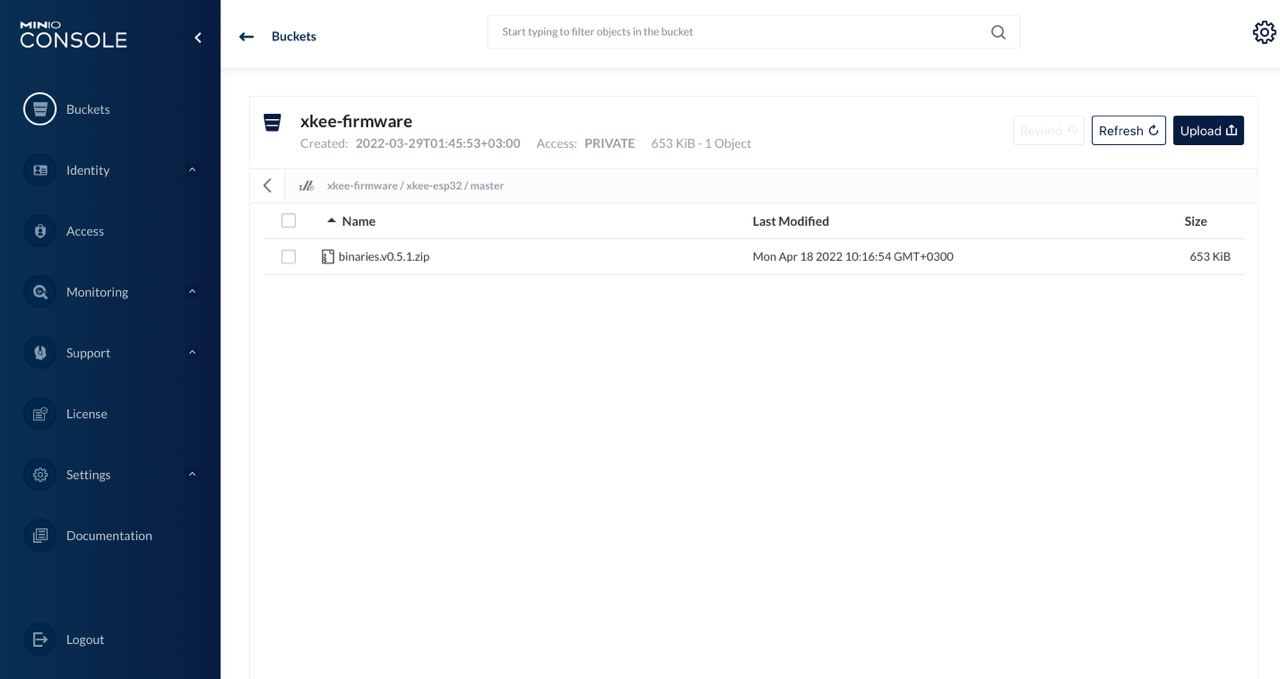This screenshot has width=1280, height=679.
Task: Sort by the Last Modified column header
Action: coord(790,221)
